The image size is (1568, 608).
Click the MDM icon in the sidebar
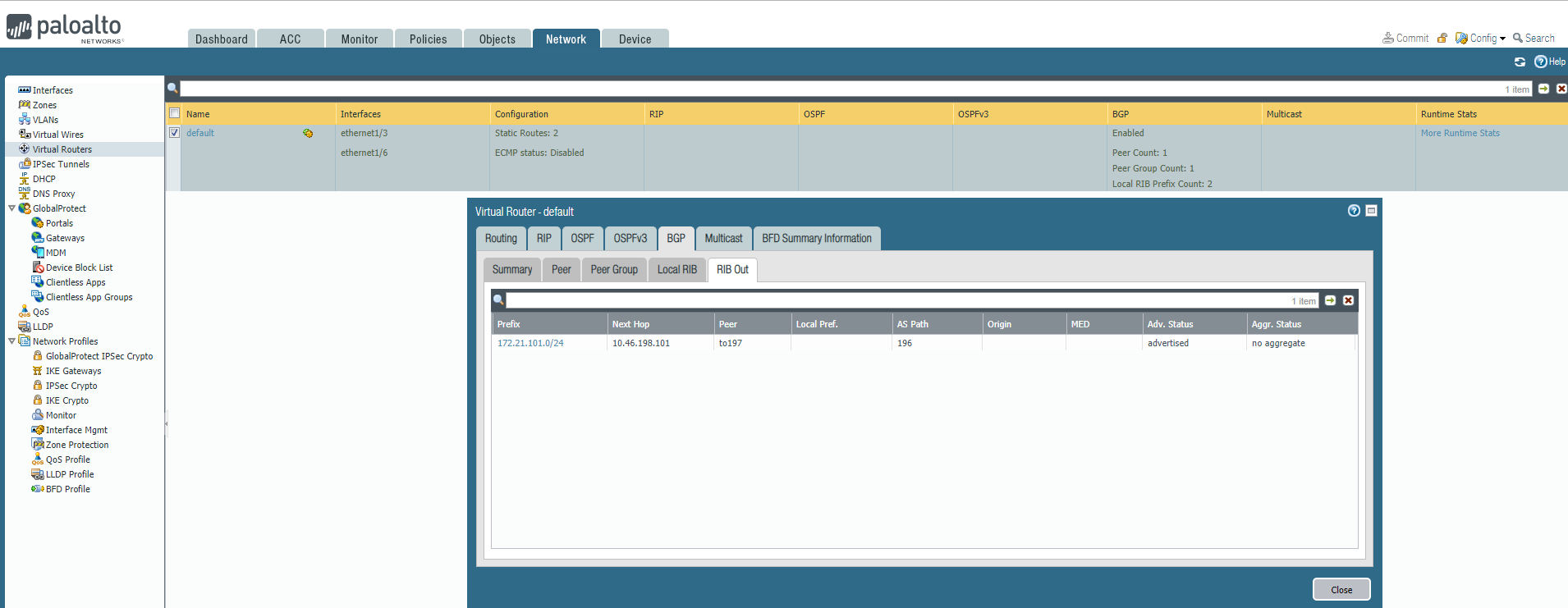[x=38, y=253]
